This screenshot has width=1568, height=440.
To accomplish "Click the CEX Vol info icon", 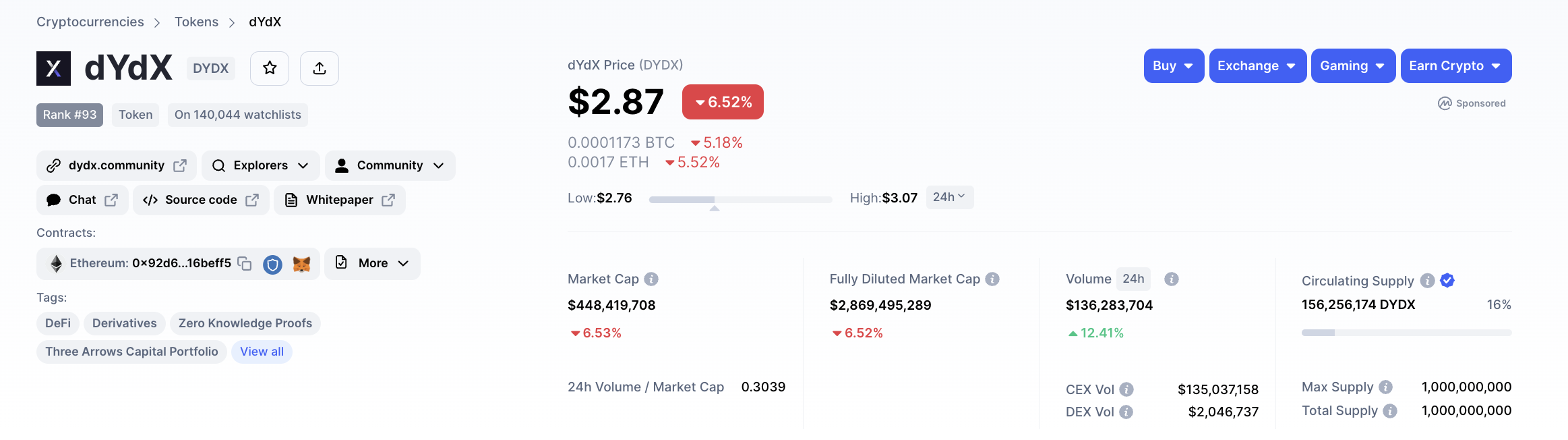I will tap(1126, 389).
